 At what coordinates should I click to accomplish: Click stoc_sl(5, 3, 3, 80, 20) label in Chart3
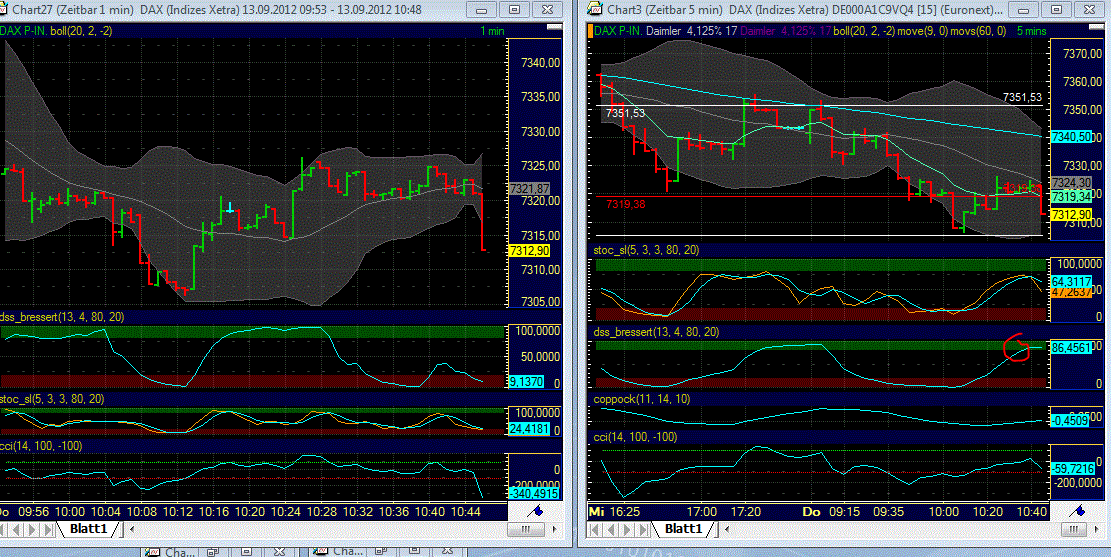tap(646, 250)
